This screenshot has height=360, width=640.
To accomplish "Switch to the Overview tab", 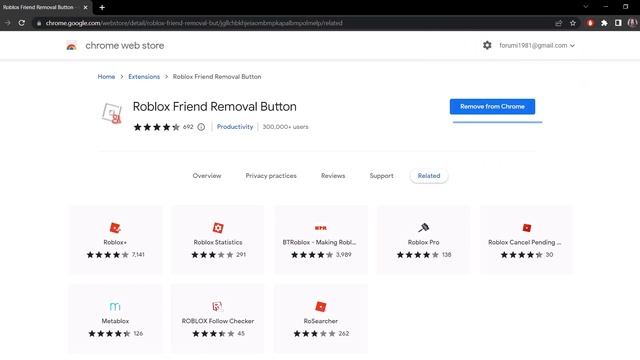I will [207, 176].
